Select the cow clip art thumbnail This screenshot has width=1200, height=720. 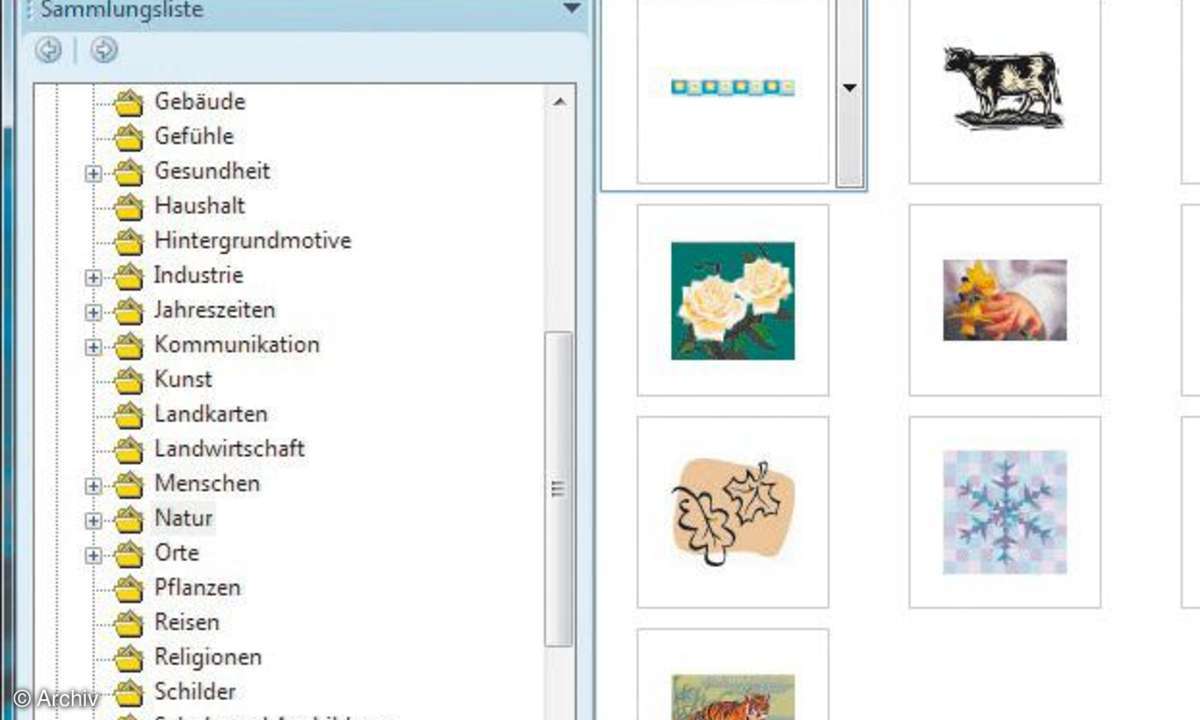pos(1005,90)
